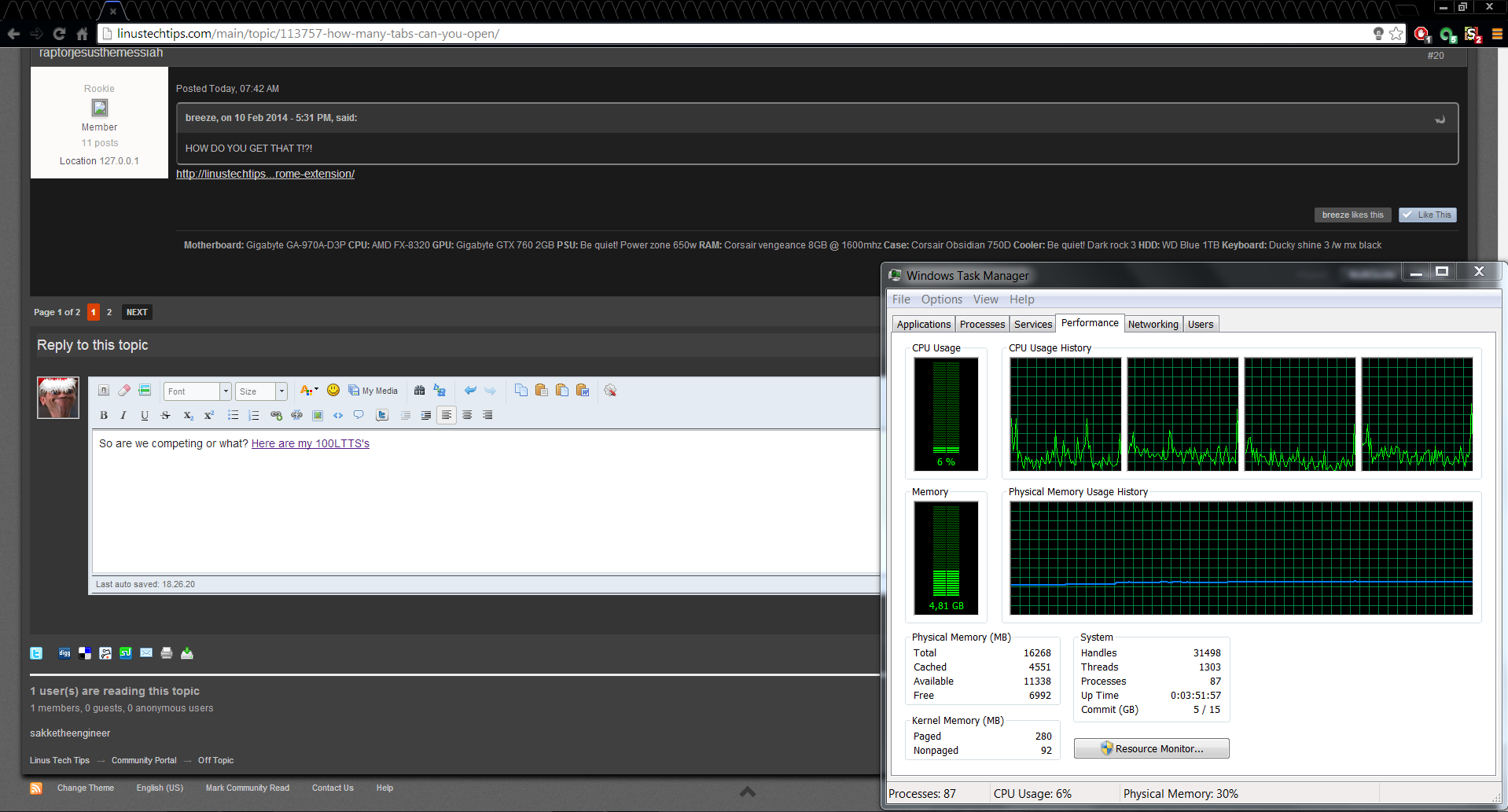Click the Paste icon in editor

(542, 391)
